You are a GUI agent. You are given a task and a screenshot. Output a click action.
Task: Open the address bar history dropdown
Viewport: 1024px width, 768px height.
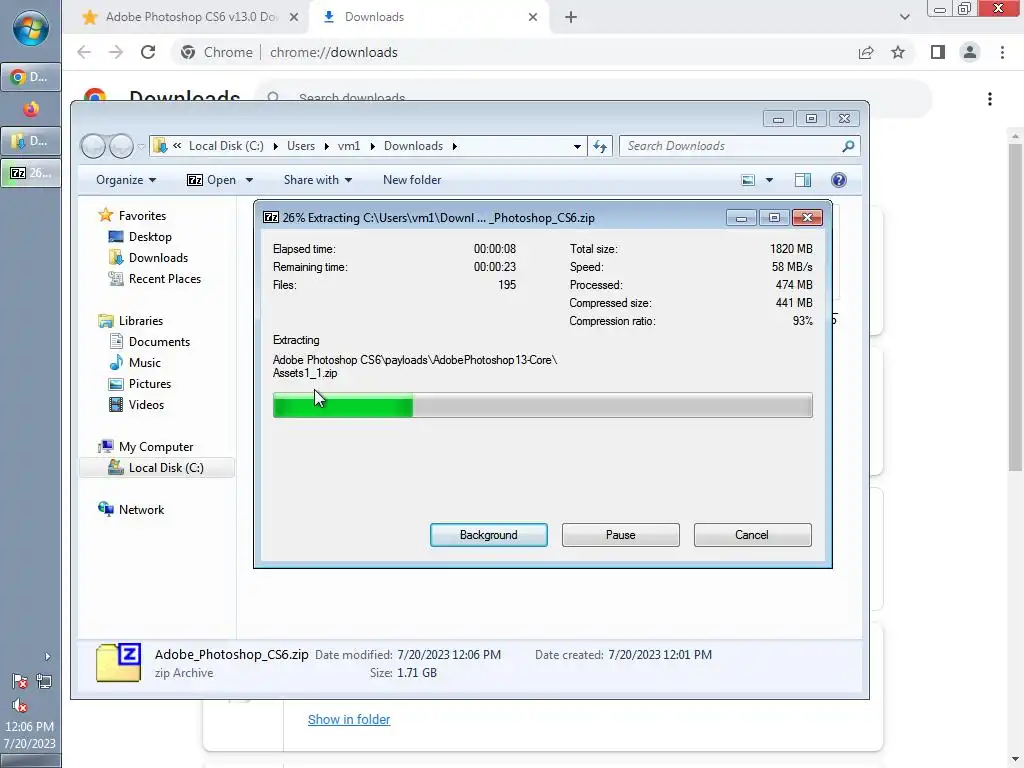[577, 146]
